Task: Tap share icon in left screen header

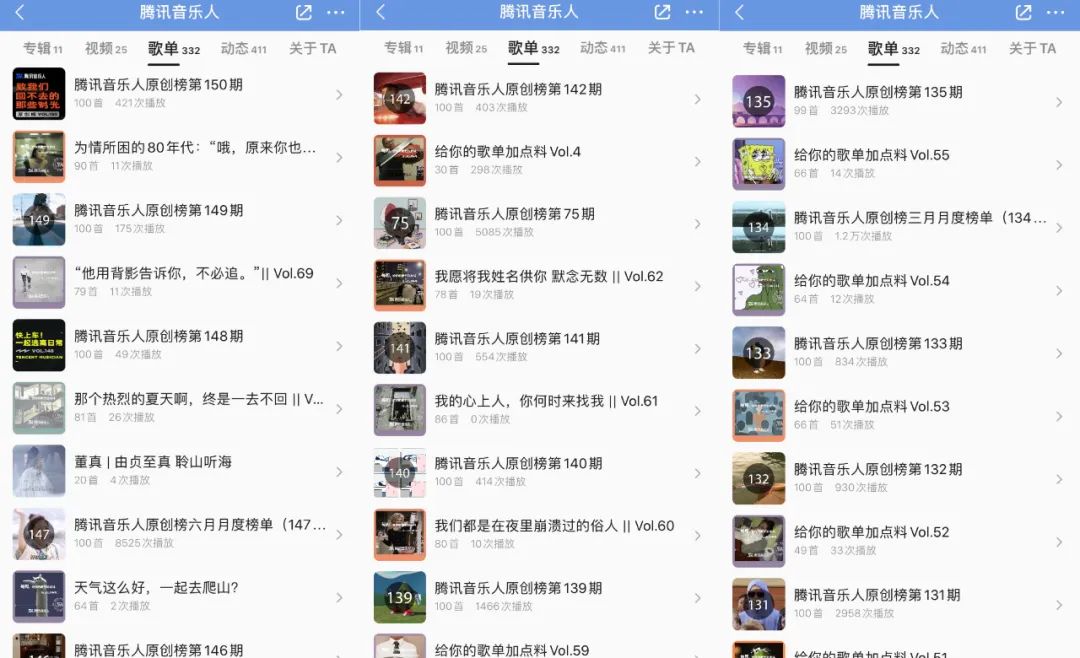Action: (x=304, y=12)
